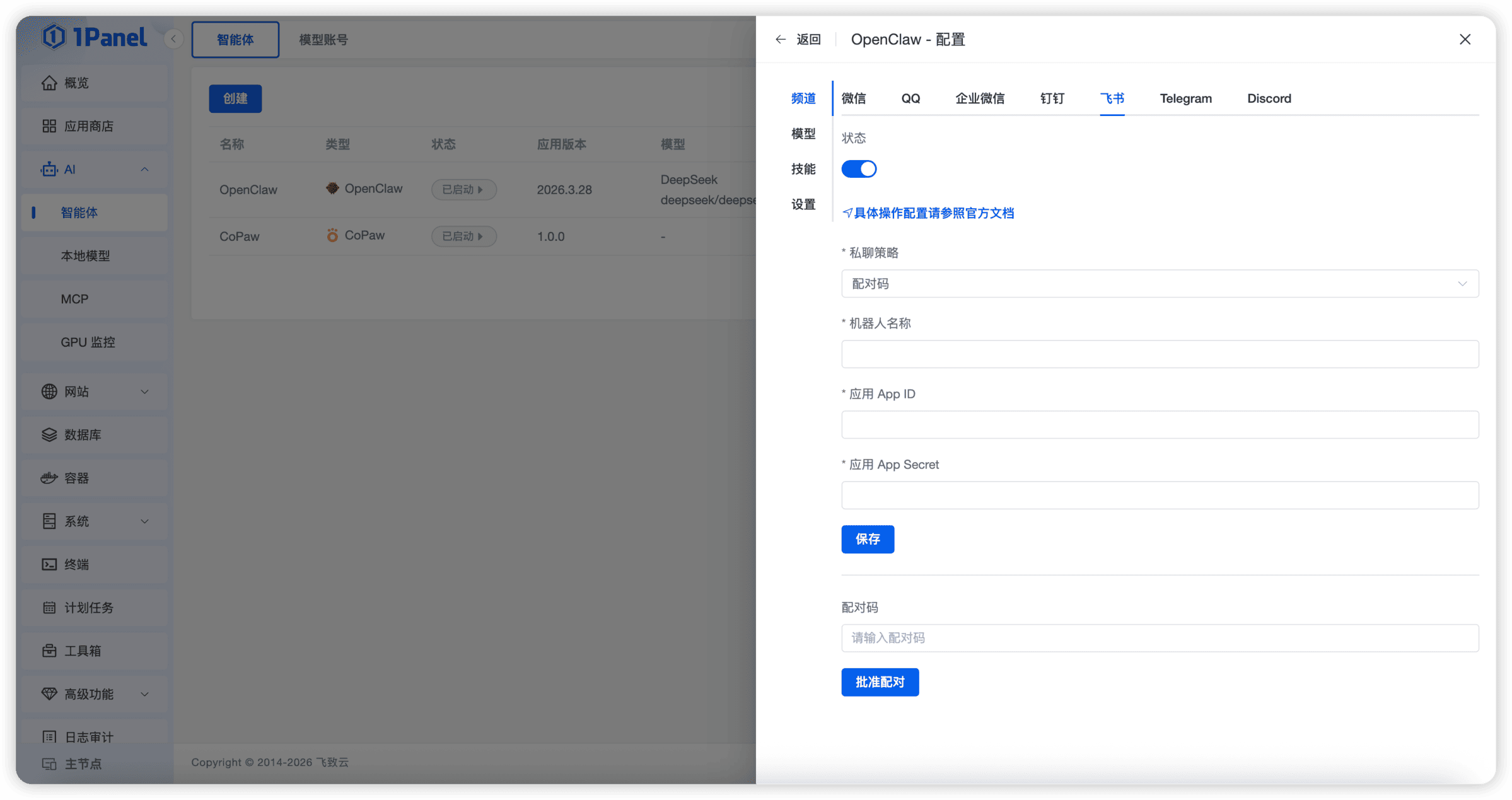Viewport: 1512px width, 800px height.
Task: Collapse the AI sidebar section
Action: pos(145,169)
